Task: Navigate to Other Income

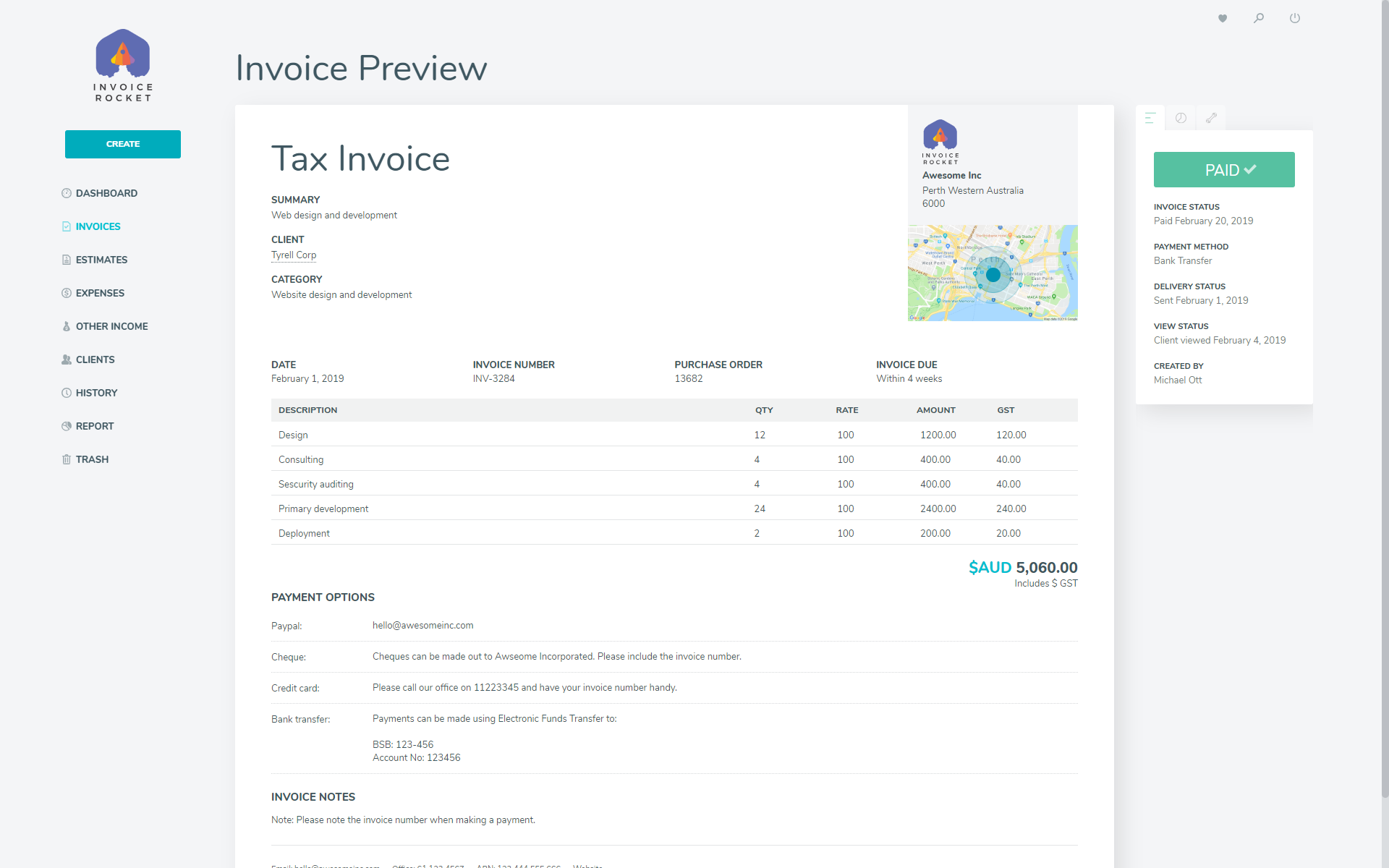Action: (111, 326)
